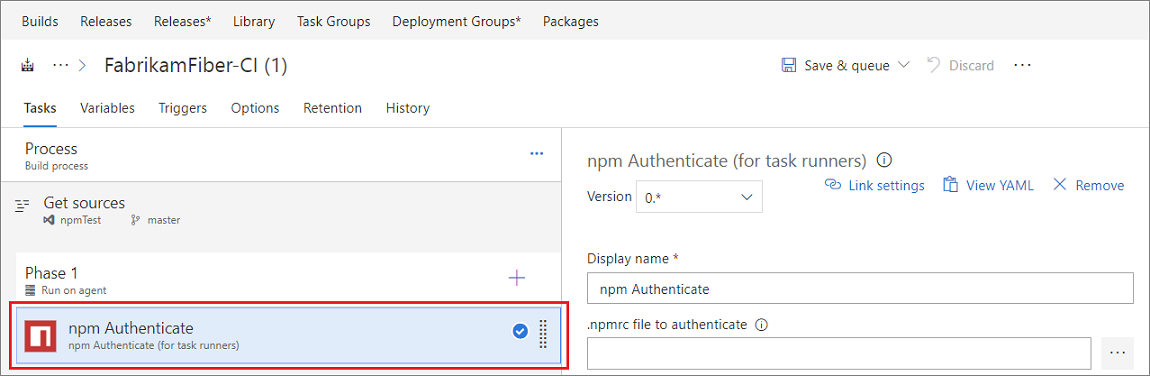
Task: Expand the breadcrumb ellipsis before FabrikamFiber-CI
Action: [59, 65]
